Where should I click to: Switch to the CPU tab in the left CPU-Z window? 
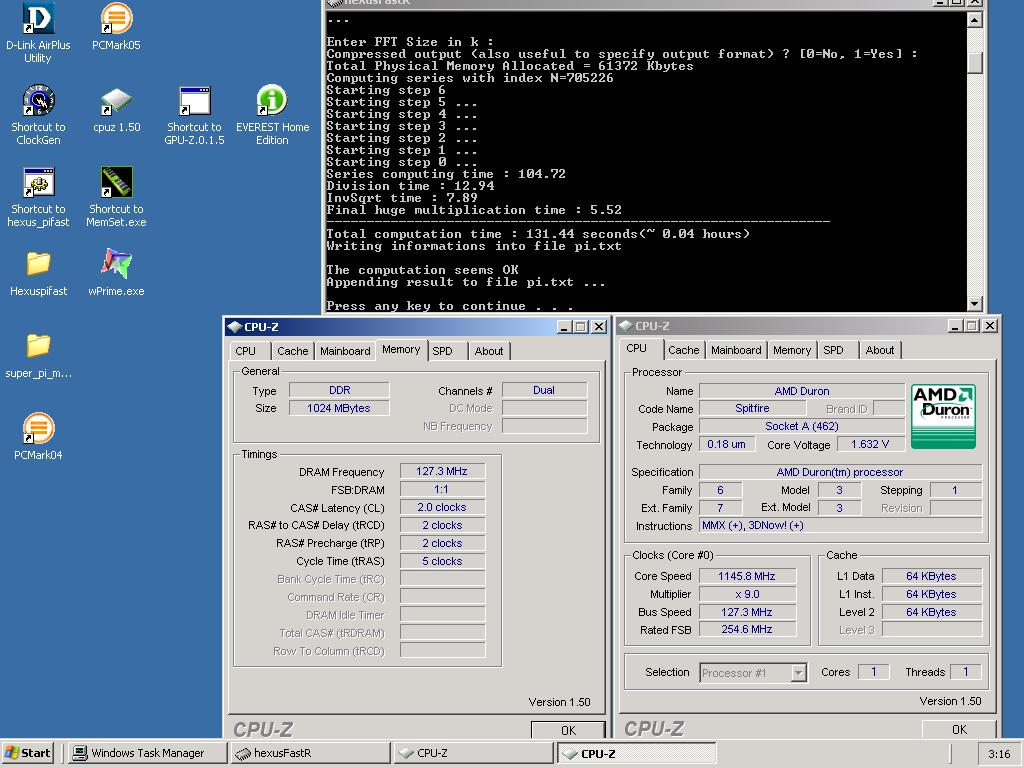(246, 351)
